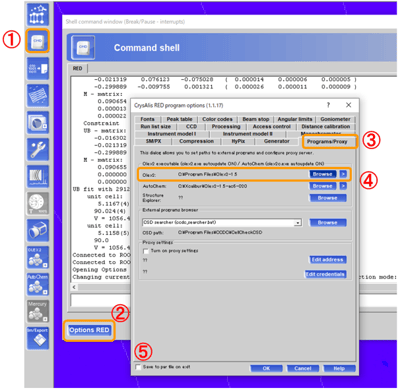Select the Distance calibration tab

[x=326, y=126]
